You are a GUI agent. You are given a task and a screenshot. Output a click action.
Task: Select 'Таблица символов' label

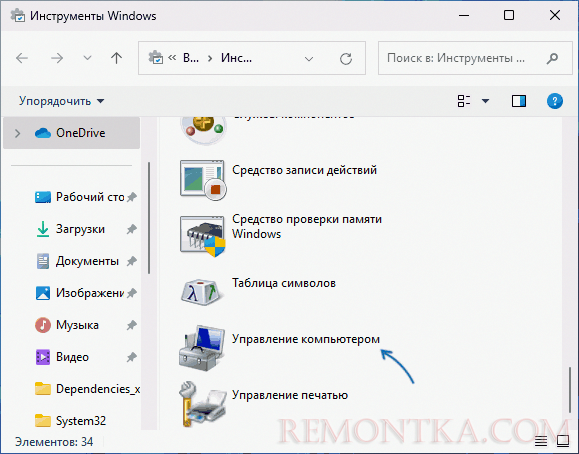point(284,283)
